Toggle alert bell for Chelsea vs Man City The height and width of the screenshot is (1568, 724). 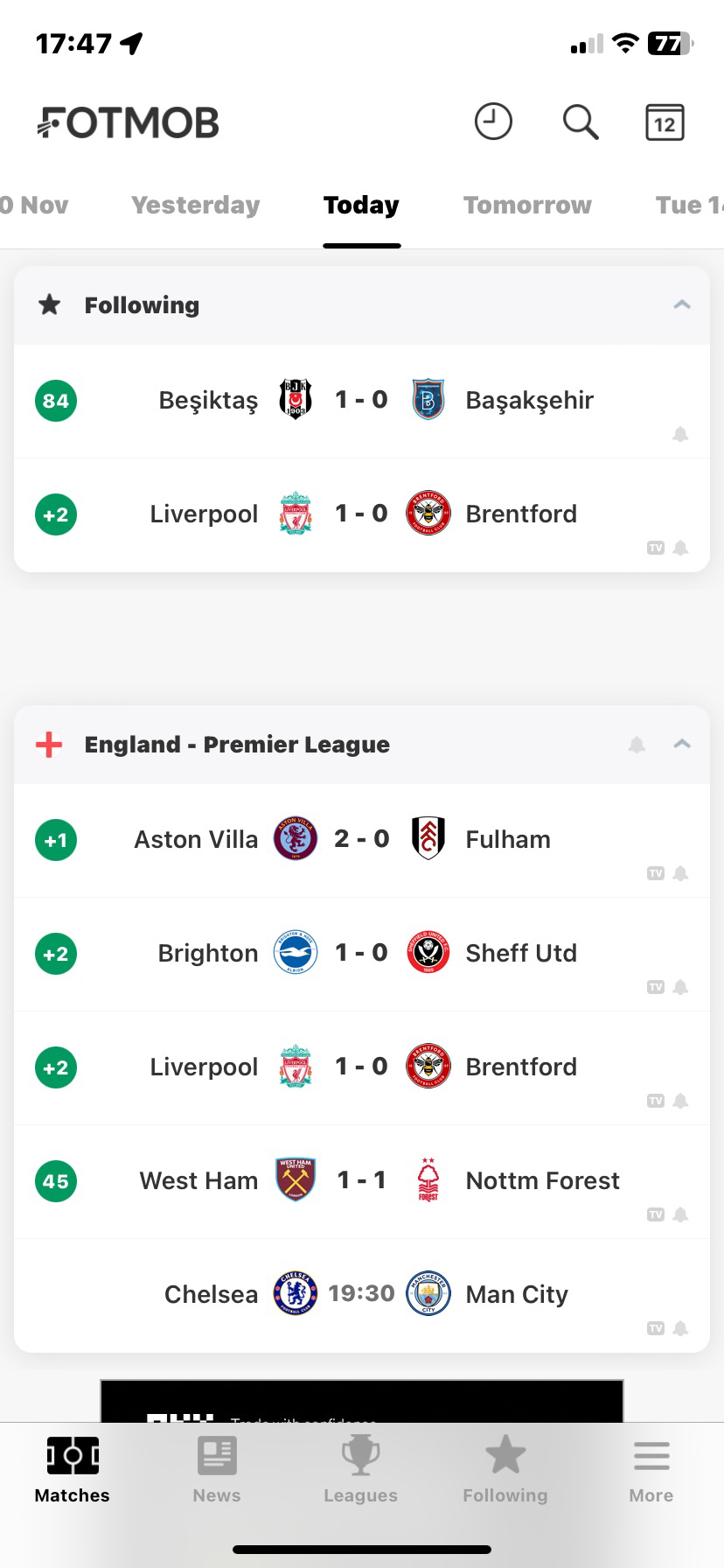pyautogui.click(x=680, y=1328)
